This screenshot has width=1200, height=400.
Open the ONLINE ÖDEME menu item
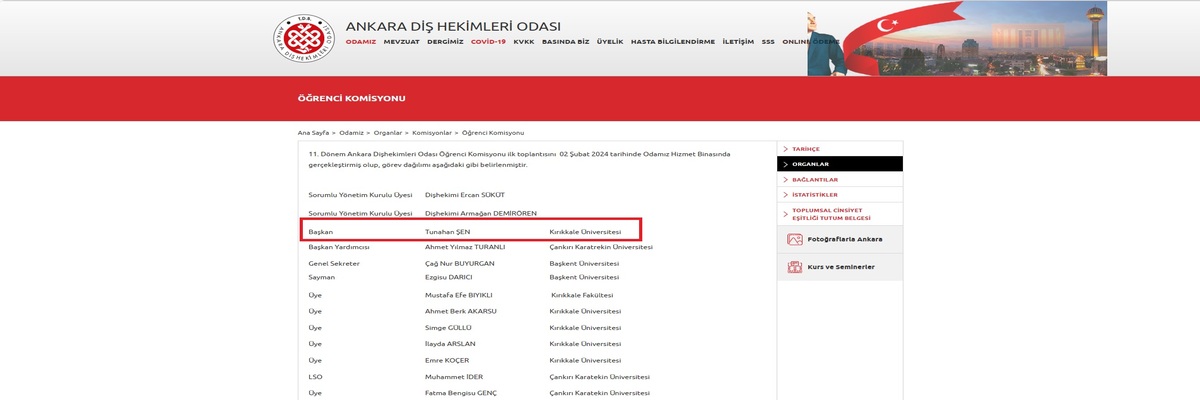click(x=810, y=42)
